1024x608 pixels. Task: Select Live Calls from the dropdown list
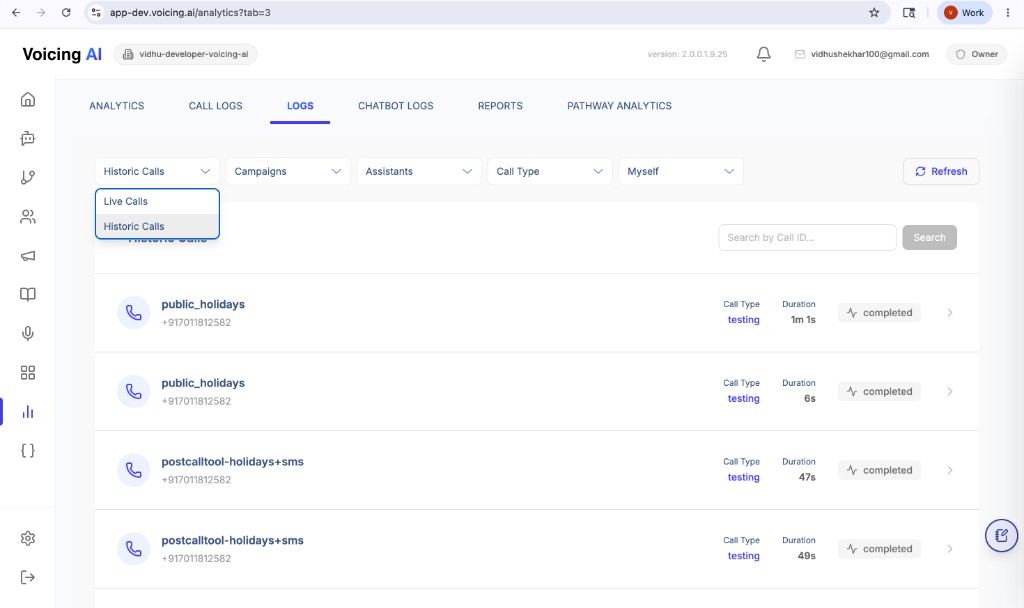coord(157,201)
